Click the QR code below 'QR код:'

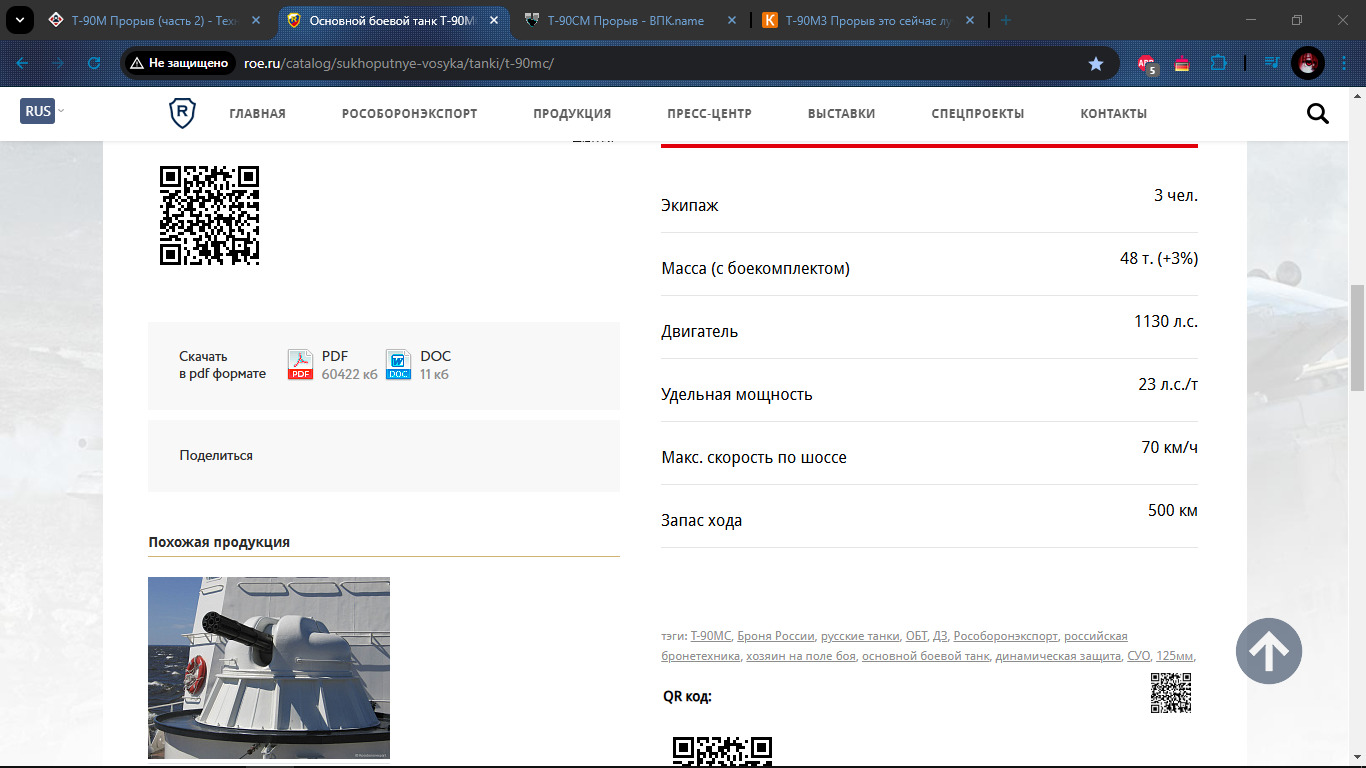[x=722, y=752]
